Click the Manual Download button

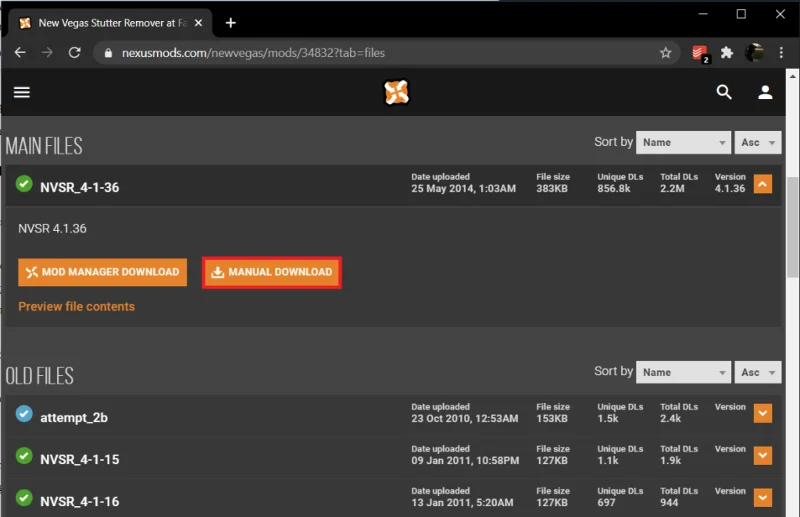point(272,273)
